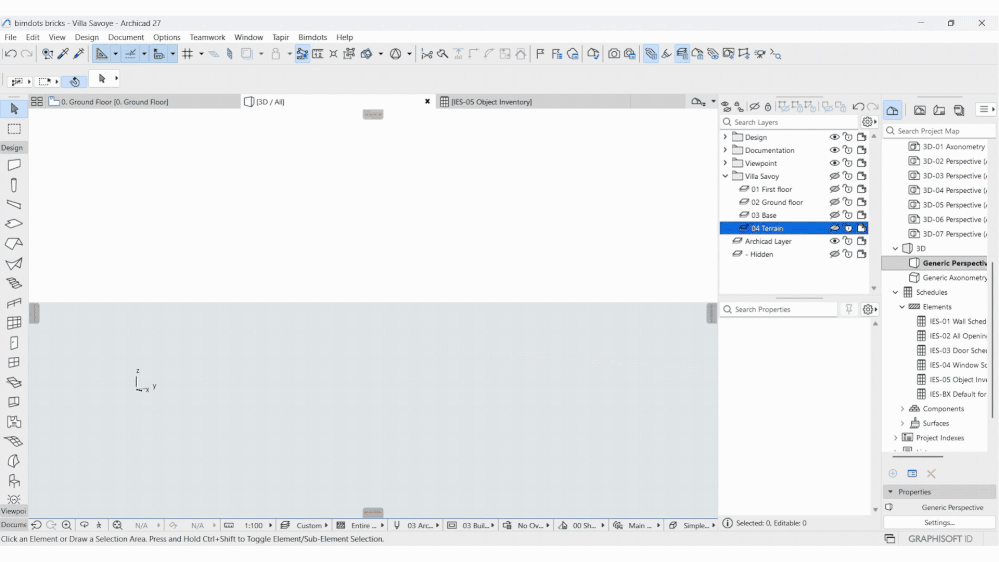Choose the Curtain Wall tool in toolbox
The width and height of the screenshot is (999, 562).
pos(14,323)
